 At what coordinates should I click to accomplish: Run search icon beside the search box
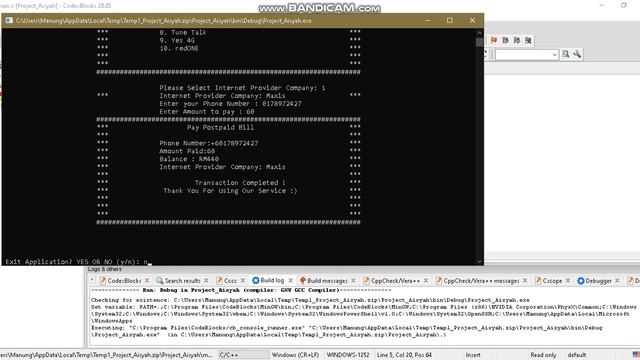[x=565, y=54]
